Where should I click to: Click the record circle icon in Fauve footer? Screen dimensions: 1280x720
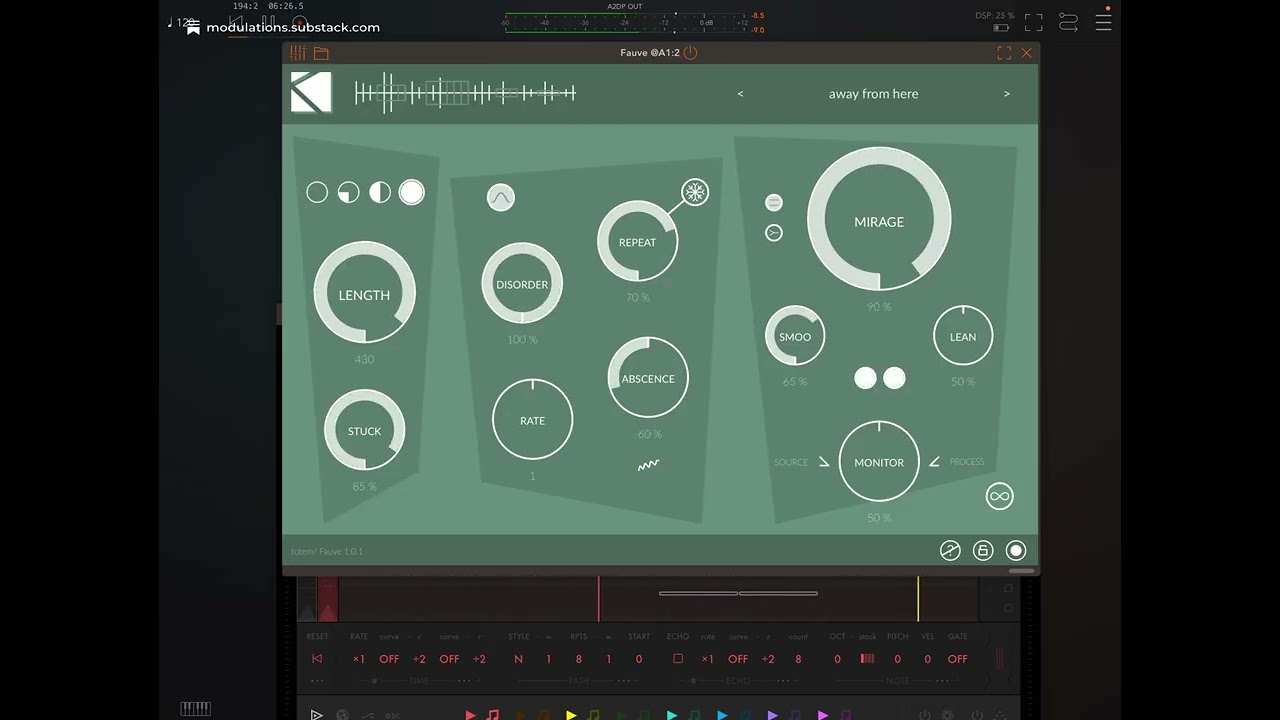point(1016,551)
